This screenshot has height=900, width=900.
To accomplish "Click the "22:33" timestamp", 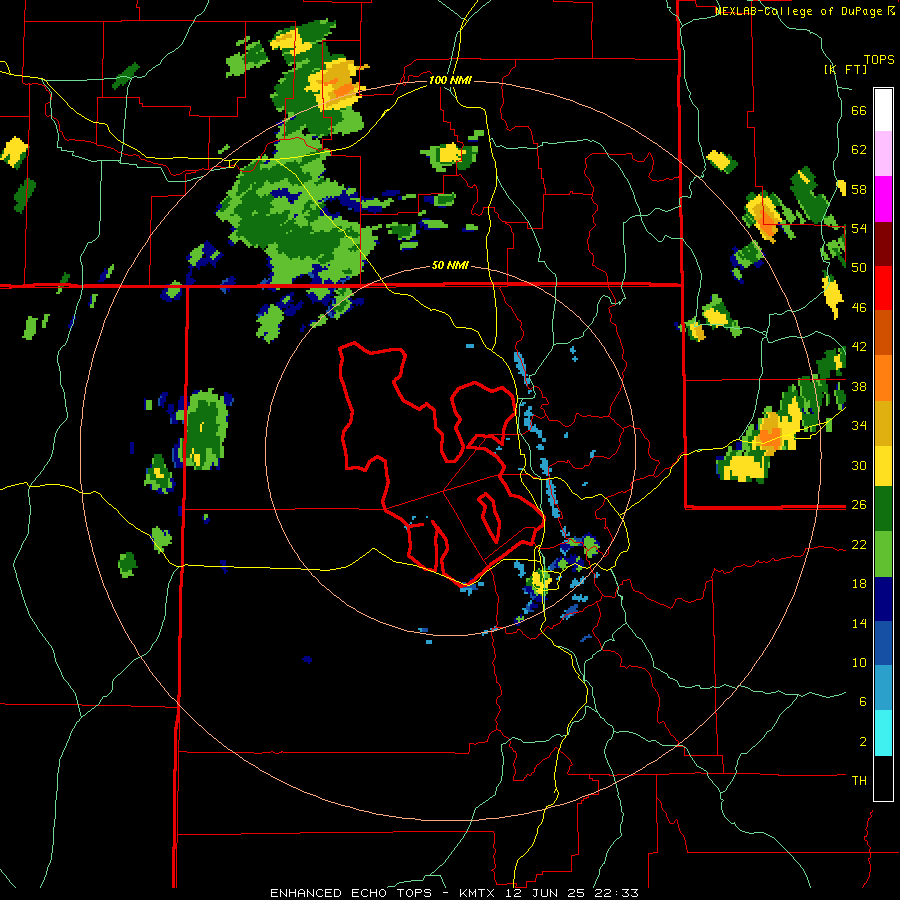I will tap(617, 893).
